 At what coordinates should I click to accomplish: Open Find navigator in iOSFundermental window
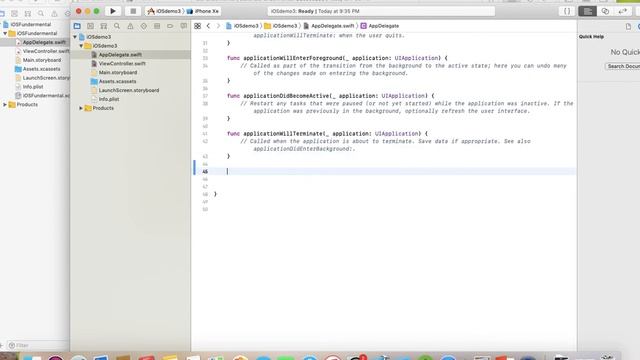(41, 13)
